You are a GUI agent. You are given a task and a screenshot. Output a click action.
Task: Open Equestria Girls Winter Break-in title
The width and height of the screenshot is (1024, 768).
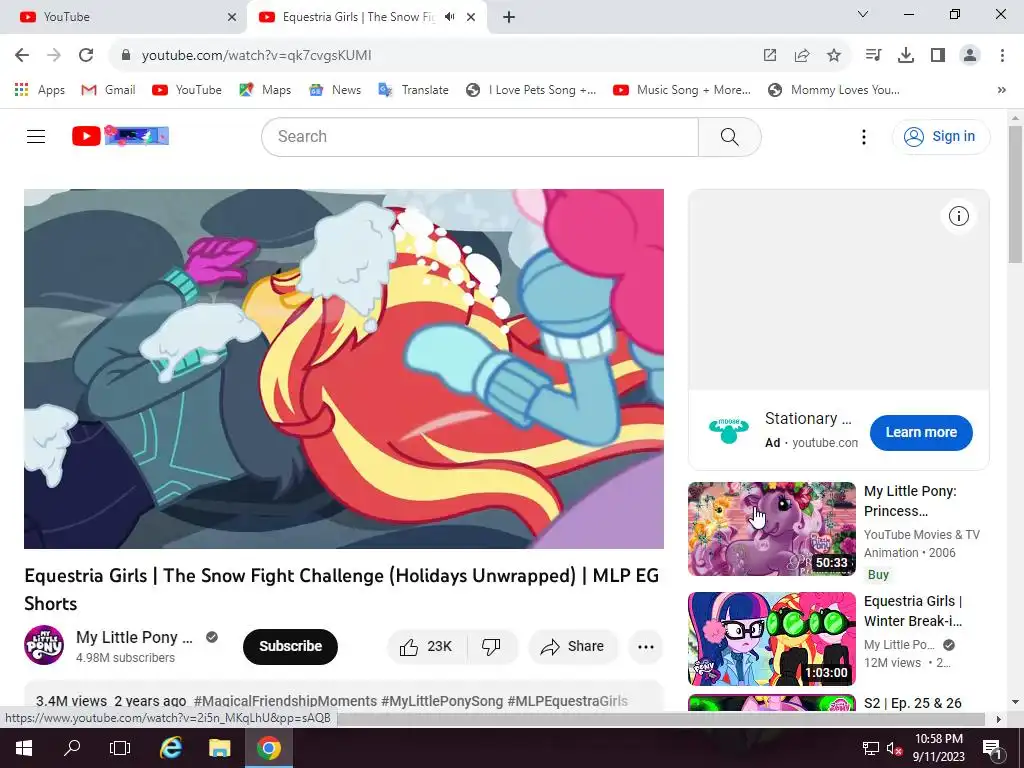[913, 611]
